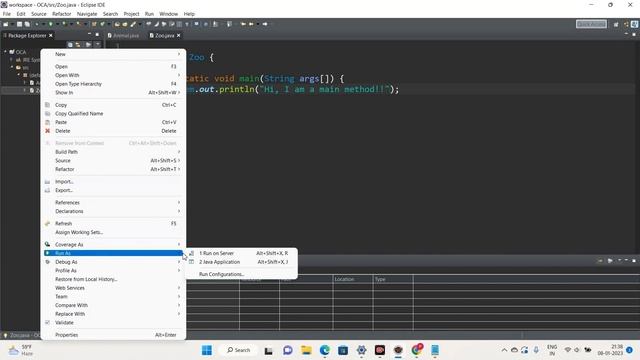This screenshot has width=640, height=360.
Task: Open the Refactor menu in menu bar
Action: coord(62,14)
